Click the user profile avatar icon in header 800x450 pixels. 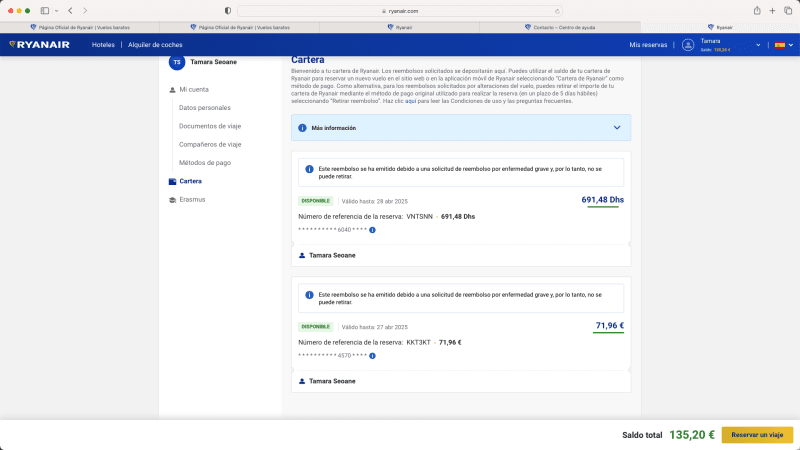click(x=688, y=45)
